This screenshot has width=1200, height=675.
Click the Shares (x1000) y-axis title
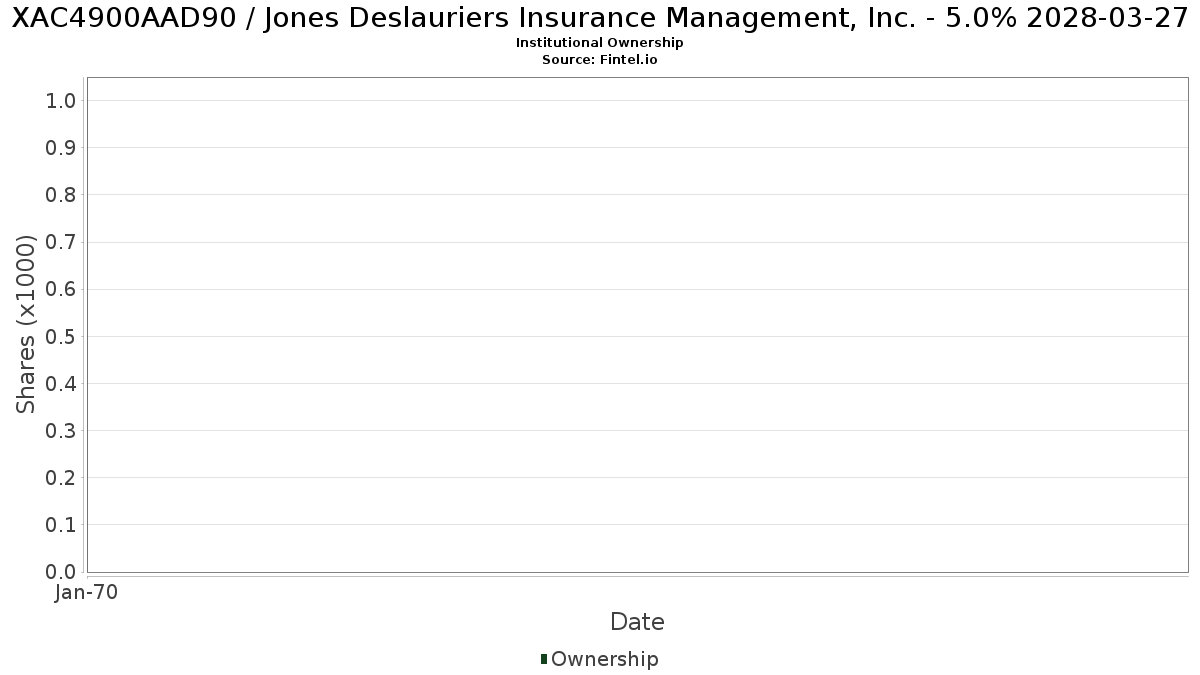pyautogui.click(x=27, y=324)
